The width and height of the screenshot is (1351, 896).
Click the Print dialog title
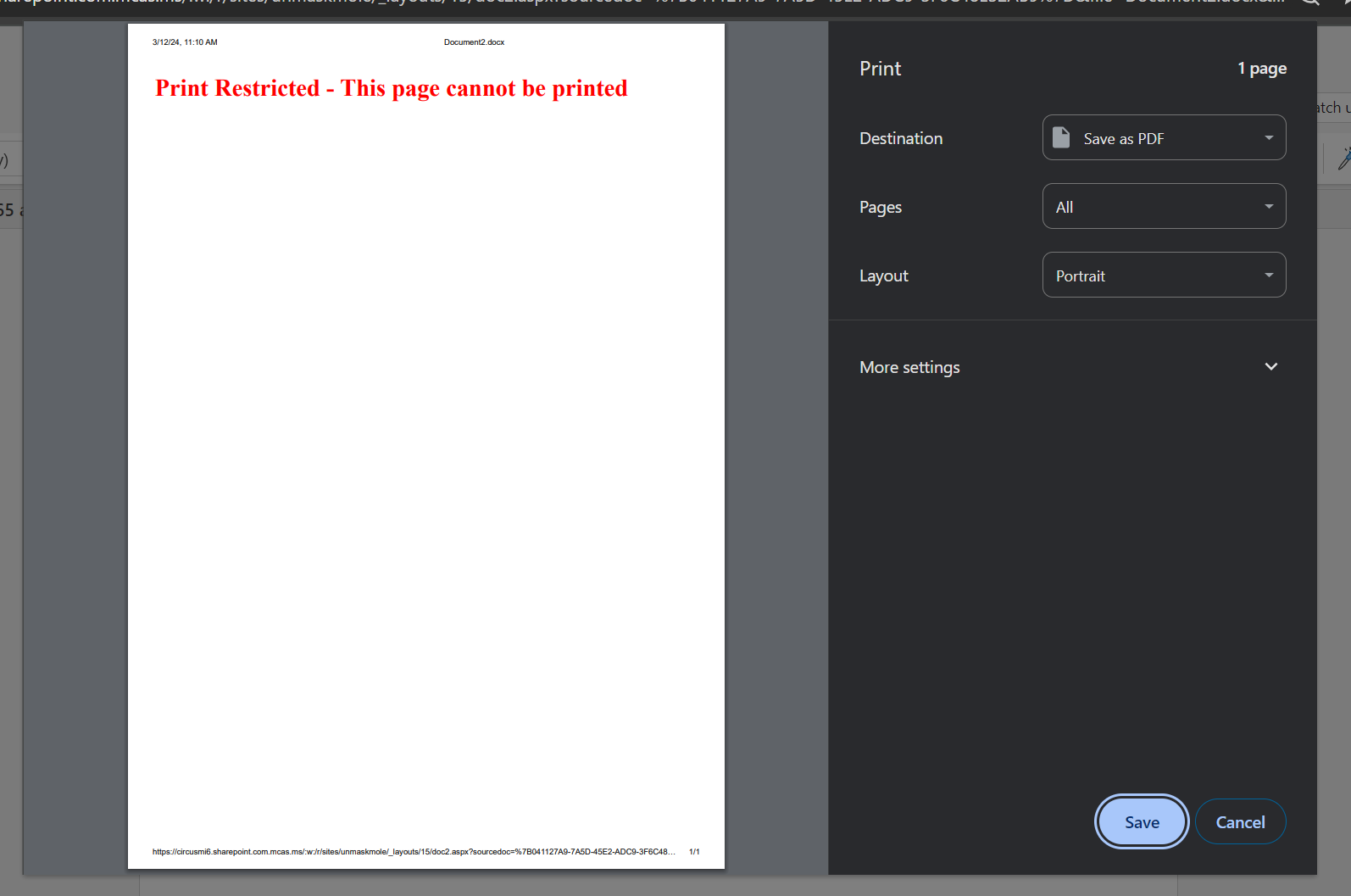[x=880, y=69]
